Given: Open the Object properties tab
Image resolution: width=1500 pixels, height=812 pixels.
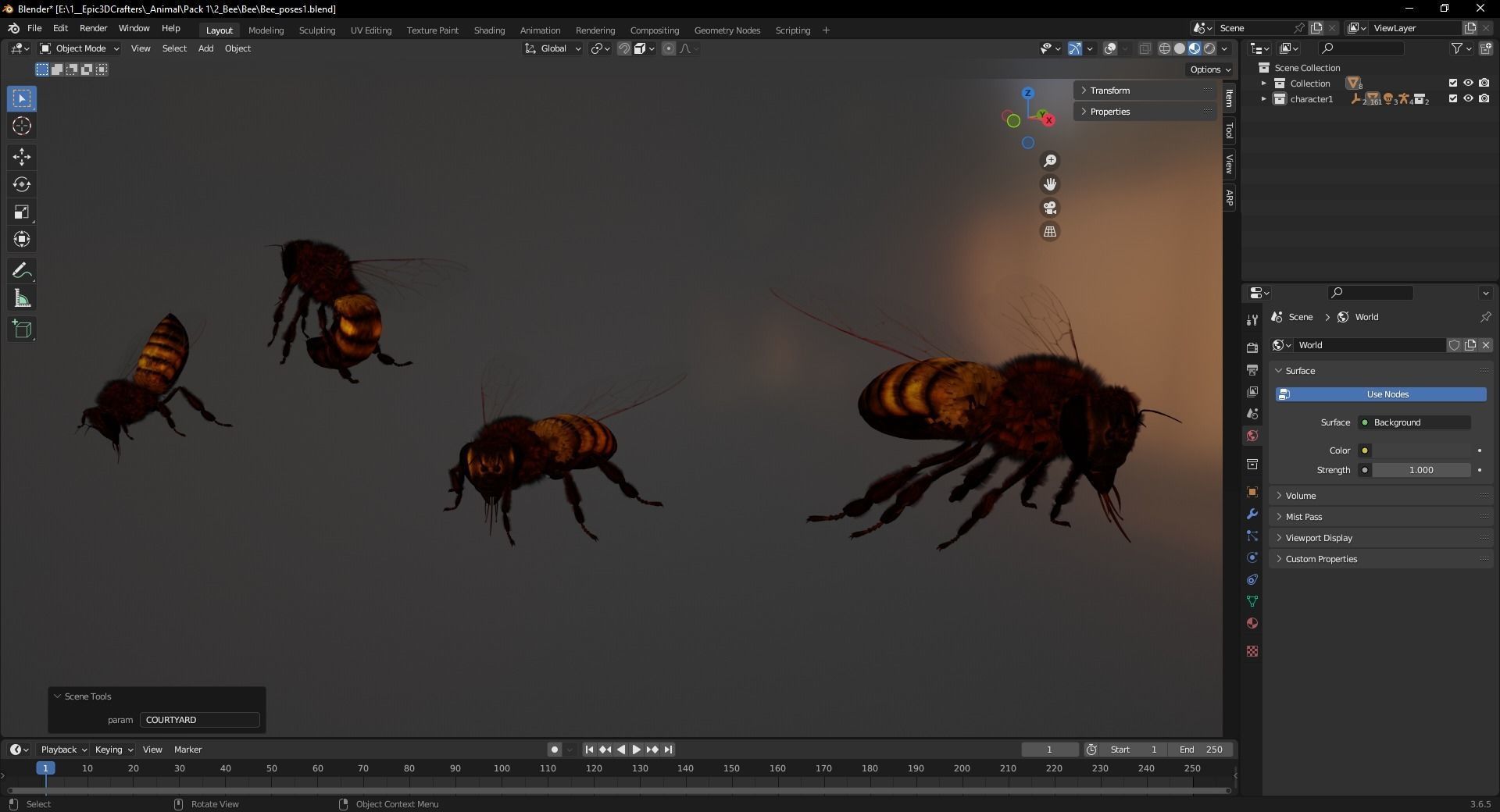Looking at the screenshot, I should coord(1252,492).
